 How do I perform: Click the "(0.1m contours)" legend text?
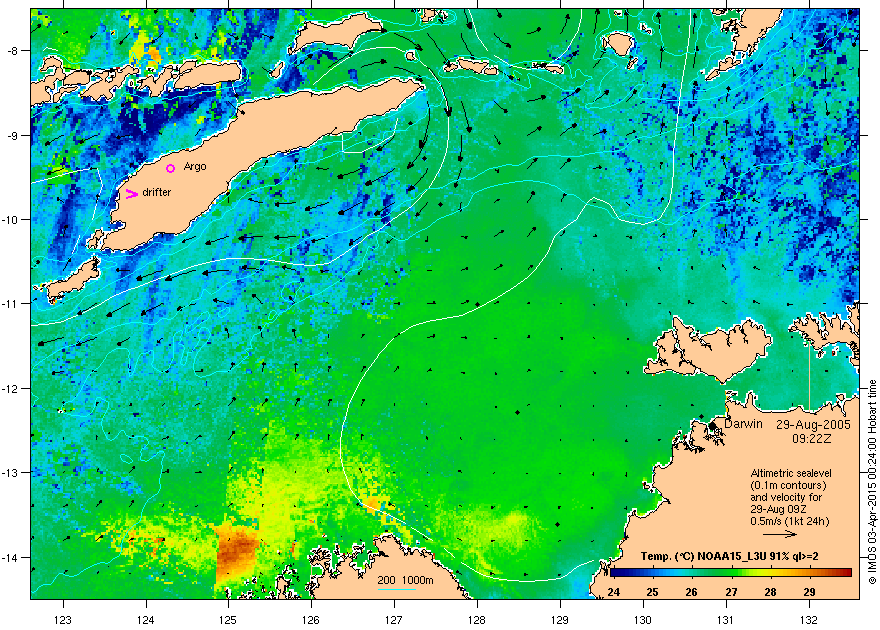[x=788, y=485]
